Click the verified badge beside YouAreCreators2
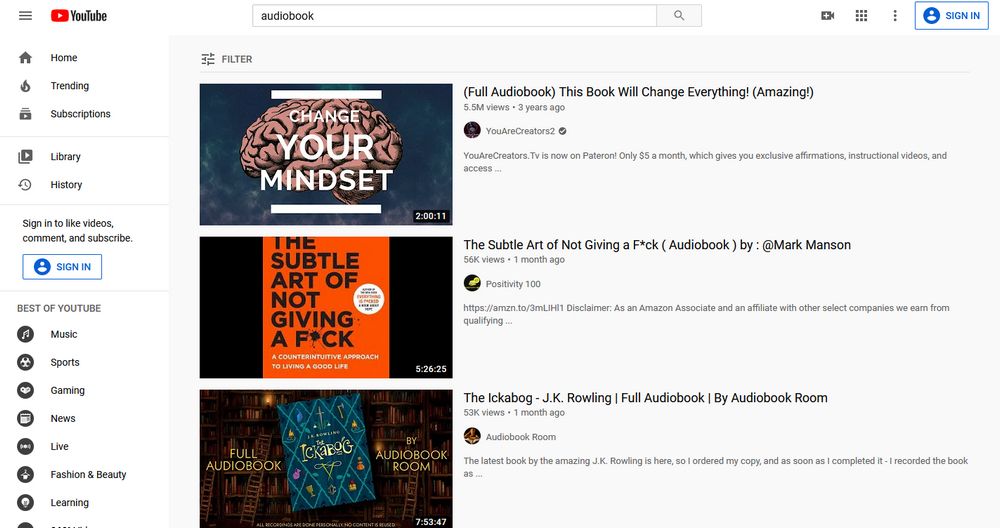Image resolution: width=1000 pixels, height=528 pixels. (562, 131)
